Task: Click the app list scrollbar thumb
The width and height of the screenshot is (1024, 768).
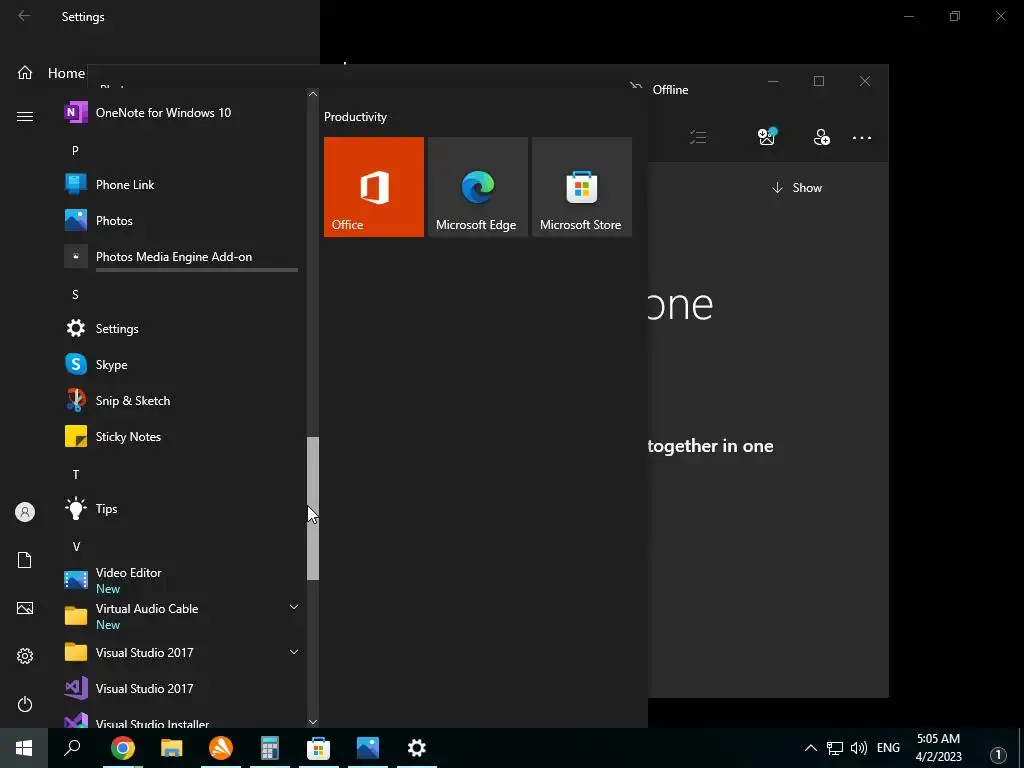Action: (x=313, y=508)
